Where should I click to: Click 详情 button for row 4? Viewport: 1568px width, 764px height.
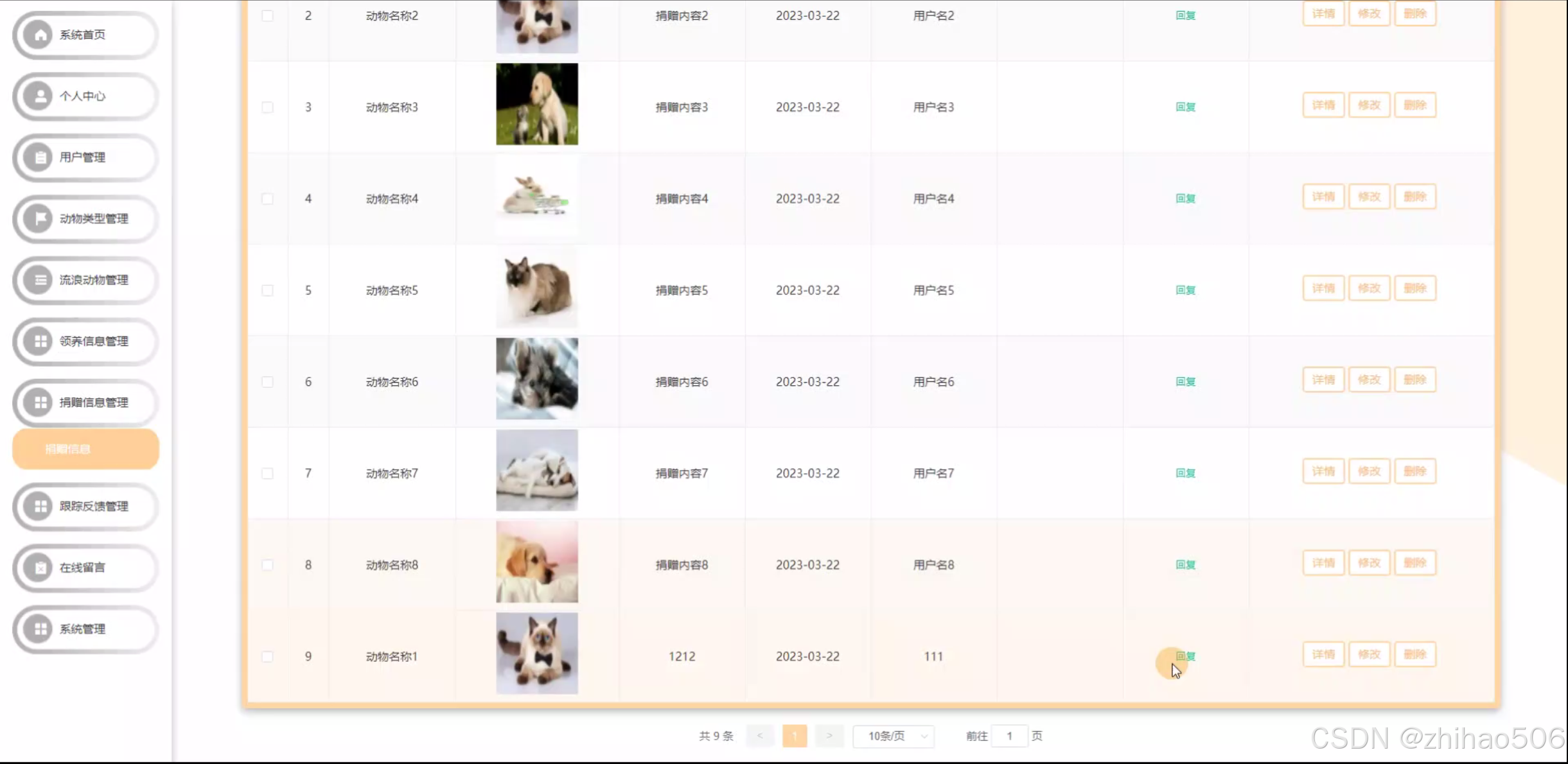click(1323, 197)
